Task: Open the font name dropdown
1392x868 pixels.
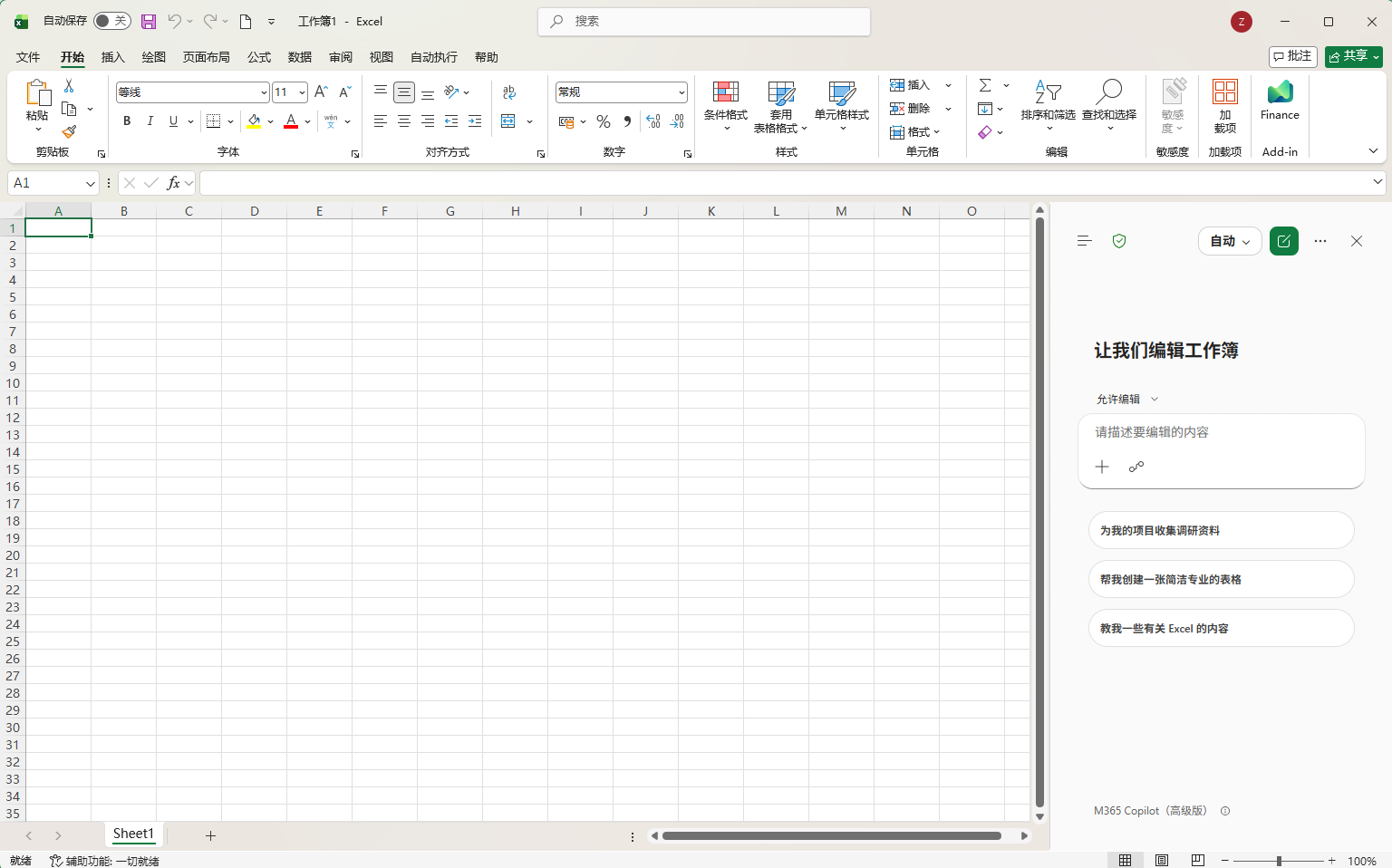Action: pyautogui.click(x=264, y=92)
